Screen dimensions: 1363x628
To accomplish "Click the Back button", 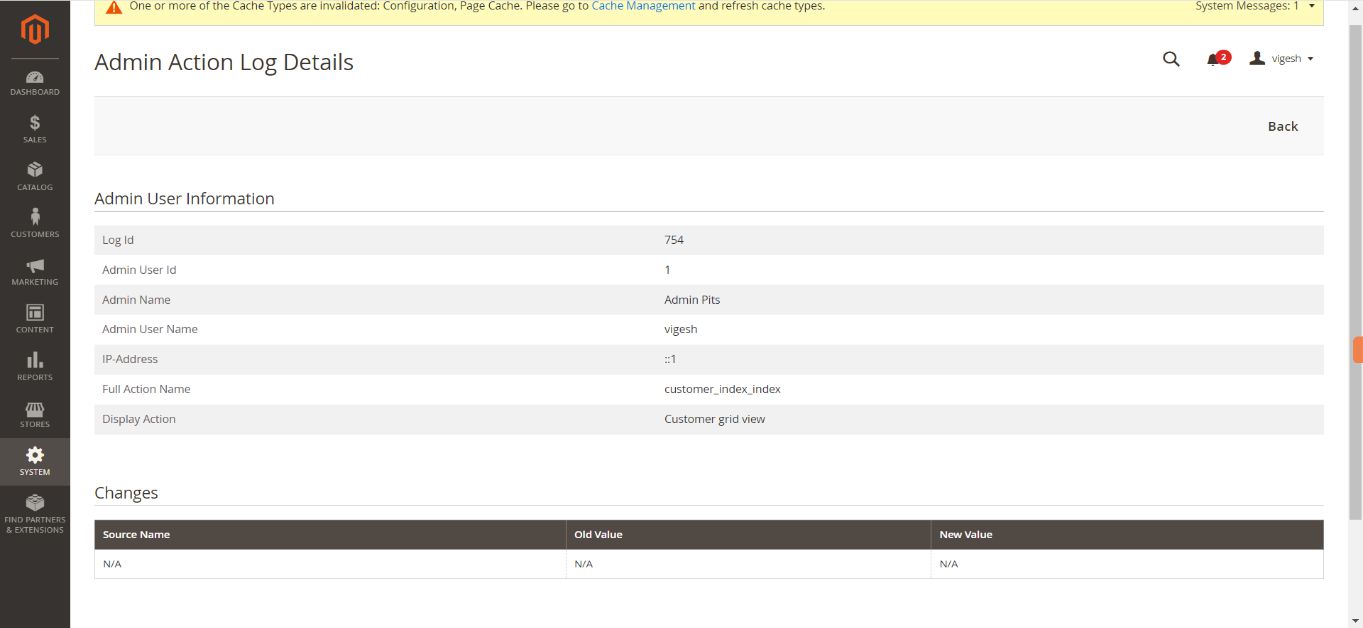I will (x=1282, y=126).
